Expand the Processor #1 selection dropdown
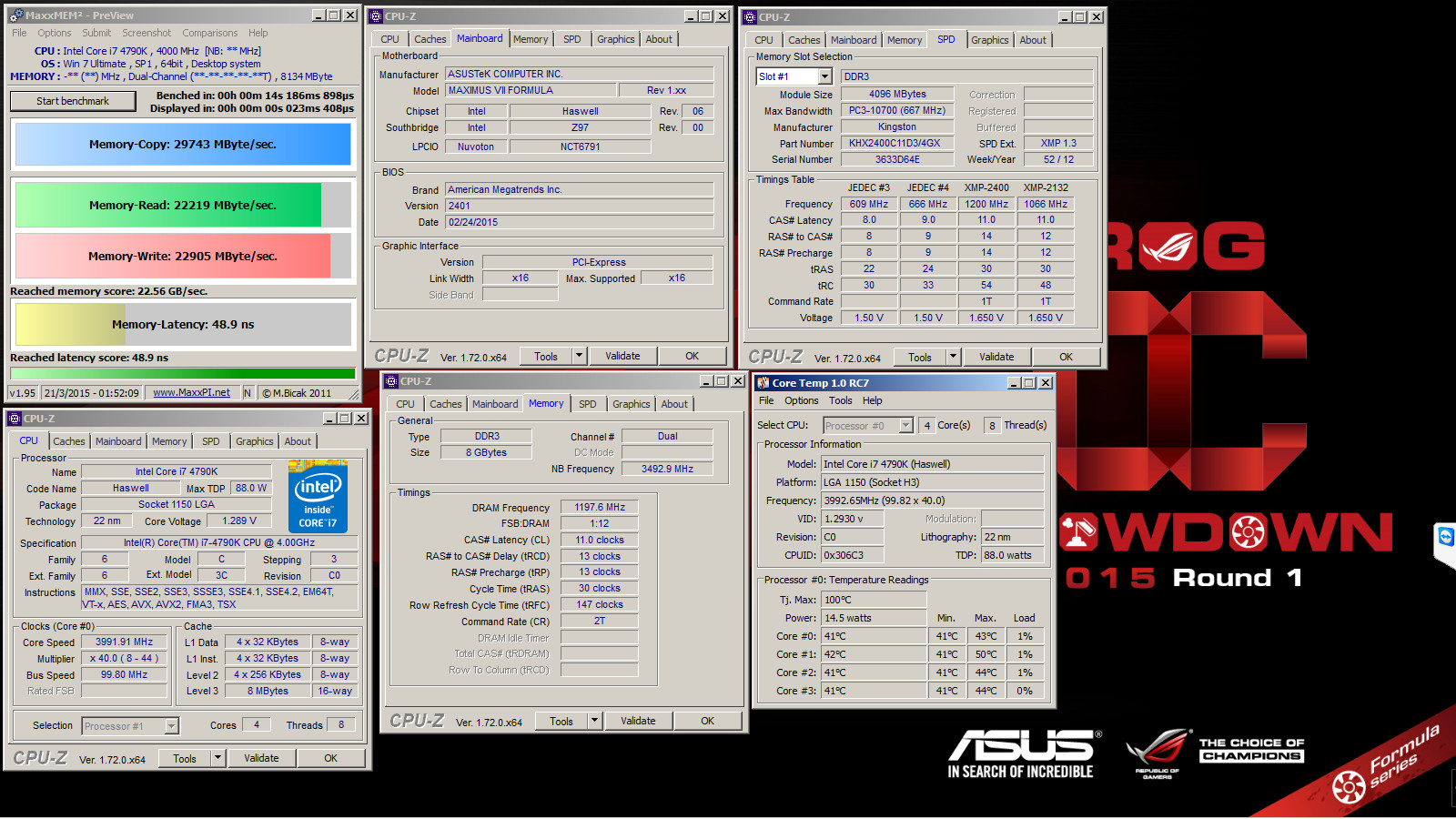 click(x=171, y=726)
